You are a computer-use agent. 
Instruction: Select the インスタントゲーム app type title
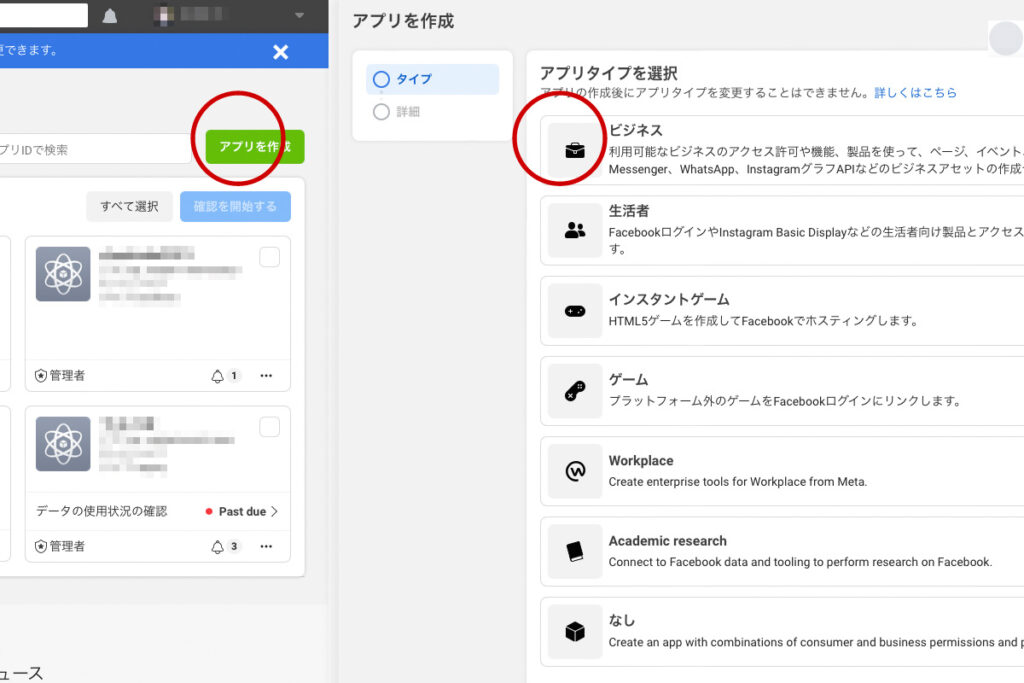[x=669, y=299]
